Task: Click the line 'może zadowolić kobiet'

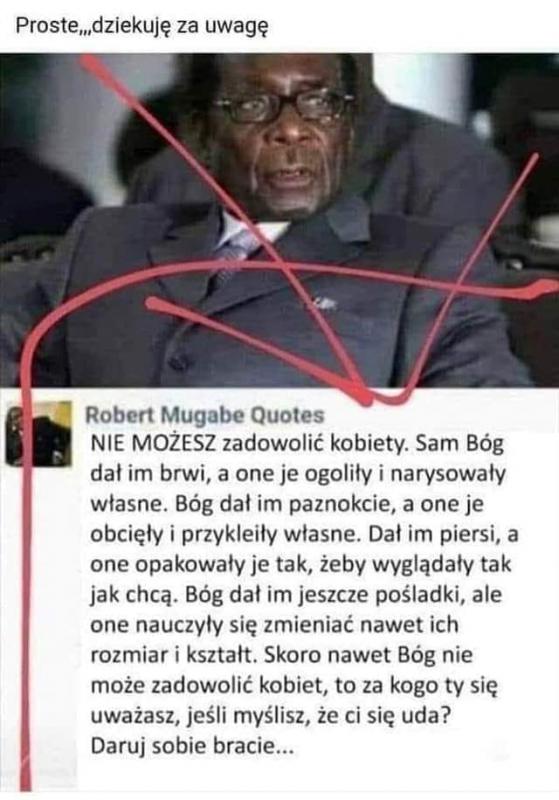Action: (x=294, y=685)
